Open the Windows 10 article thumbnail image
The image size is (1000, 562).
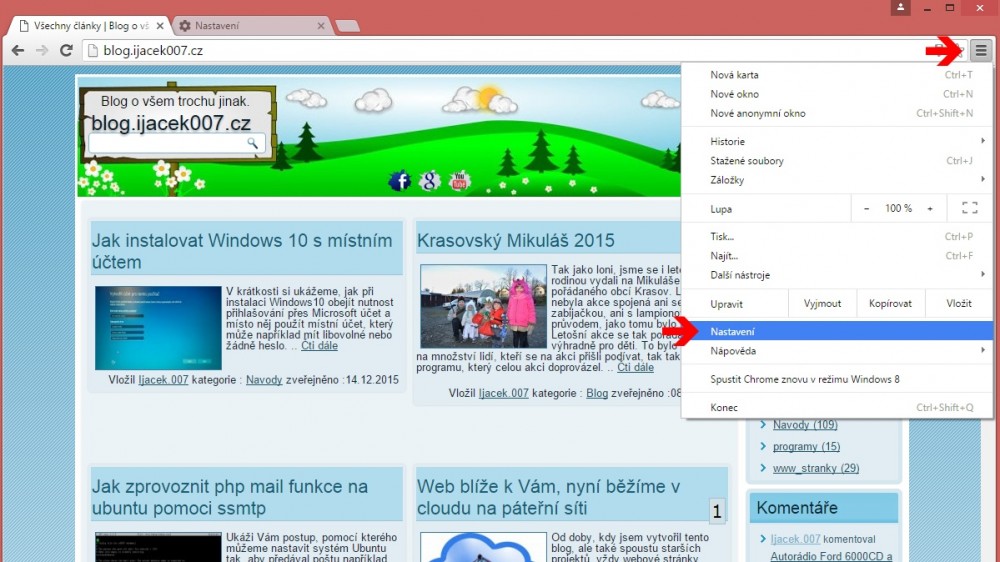click(158, 327)
